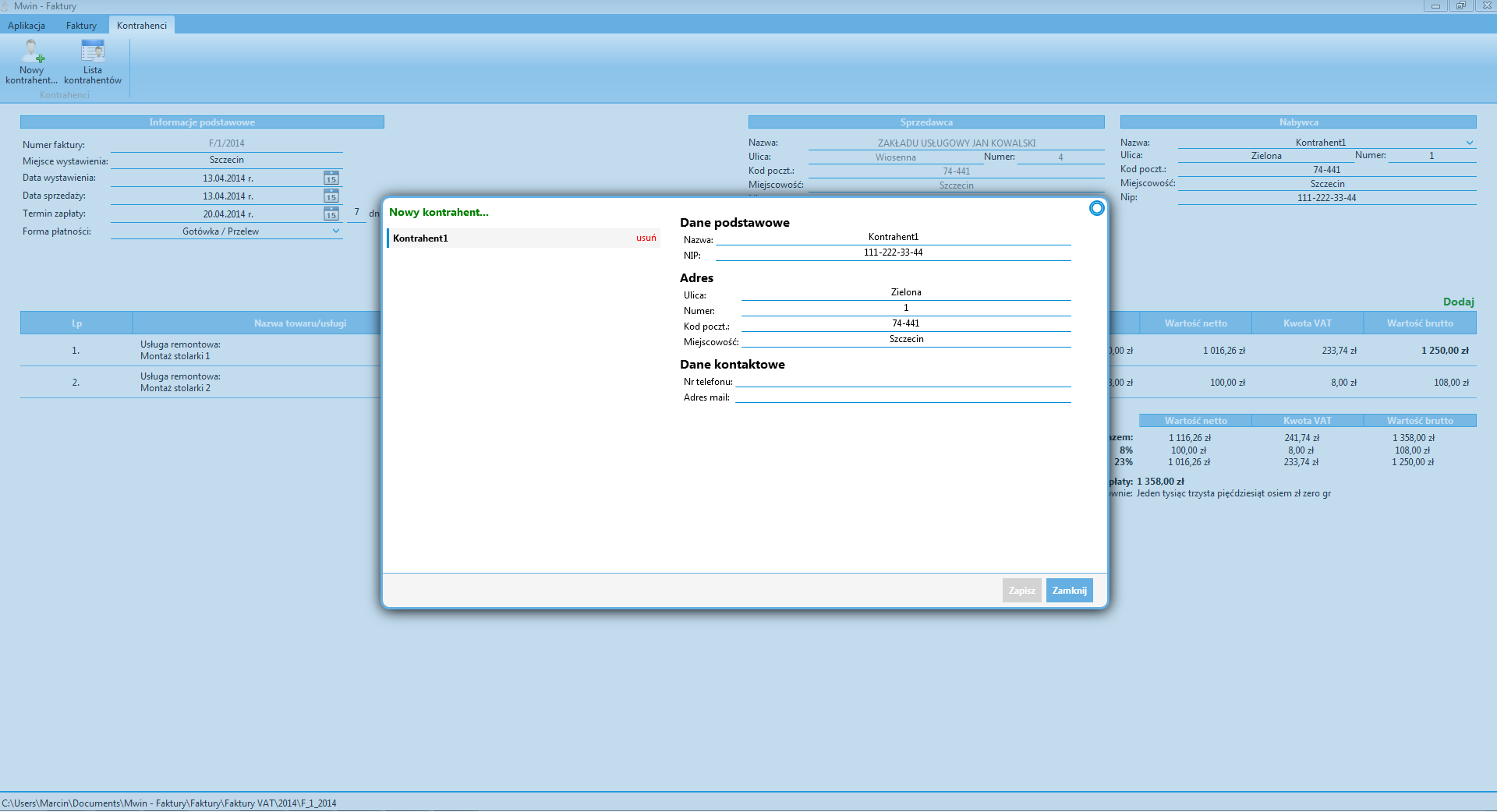Viewport: 1497px width, 812px height.
Task: Click the Sprzedawca section header
Action: point(926,122)
